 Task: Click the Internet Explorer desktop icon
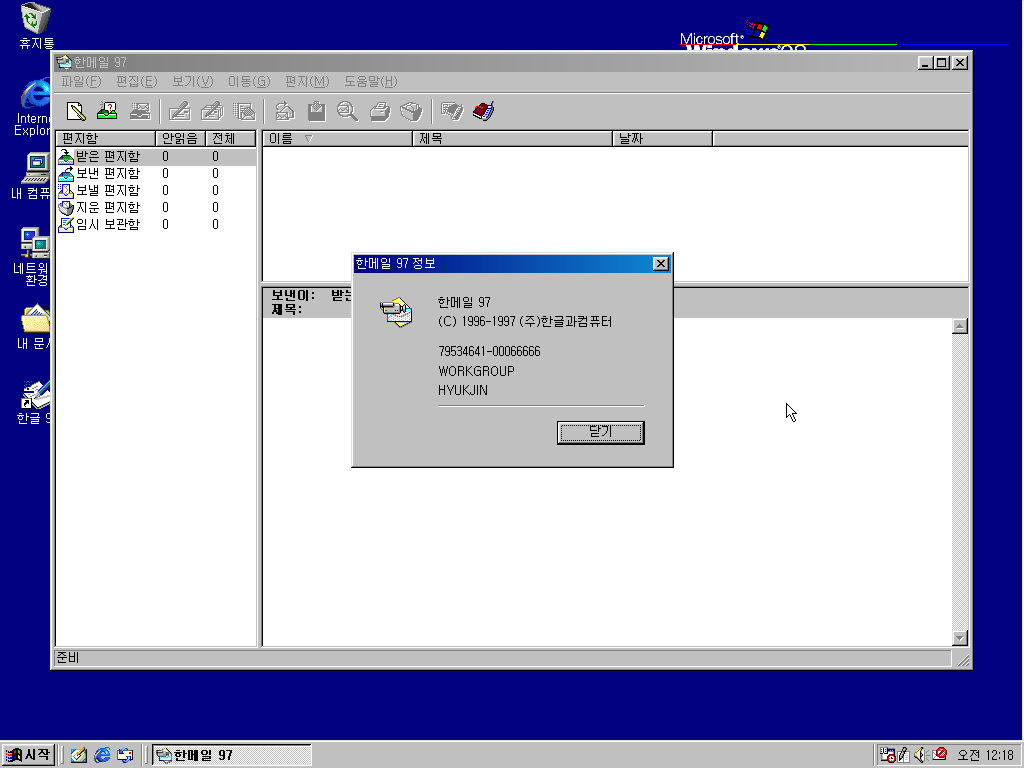pyautogui.click(x=34, y=107)
